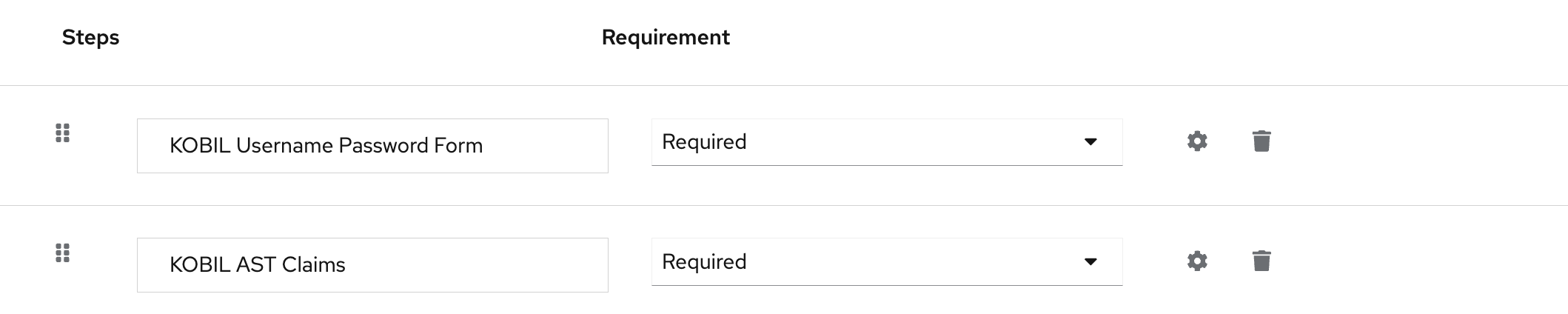Grab the drag handle for KOBIL AST Claims
Image resolution: width=1568 pixels, height=314 pixels.
(63, 253)
